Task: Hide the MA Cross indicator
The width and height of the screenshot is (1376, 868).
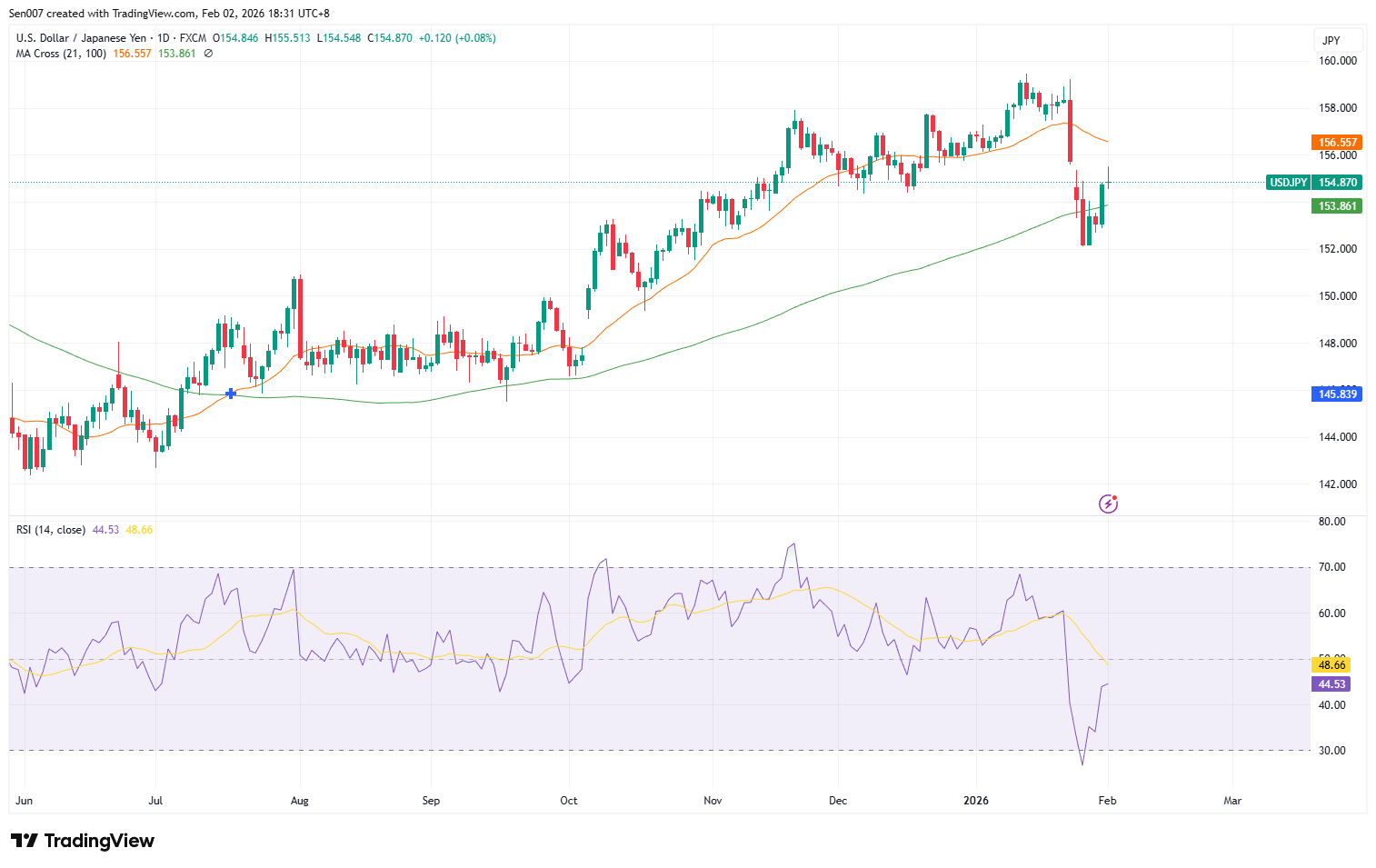Action: (x=207, y=53)
